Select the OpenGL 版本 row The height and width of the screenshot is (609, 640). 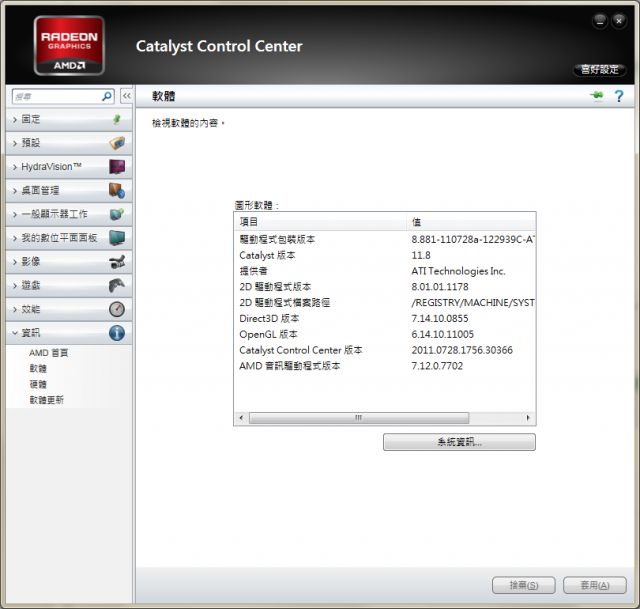point(385,334)
